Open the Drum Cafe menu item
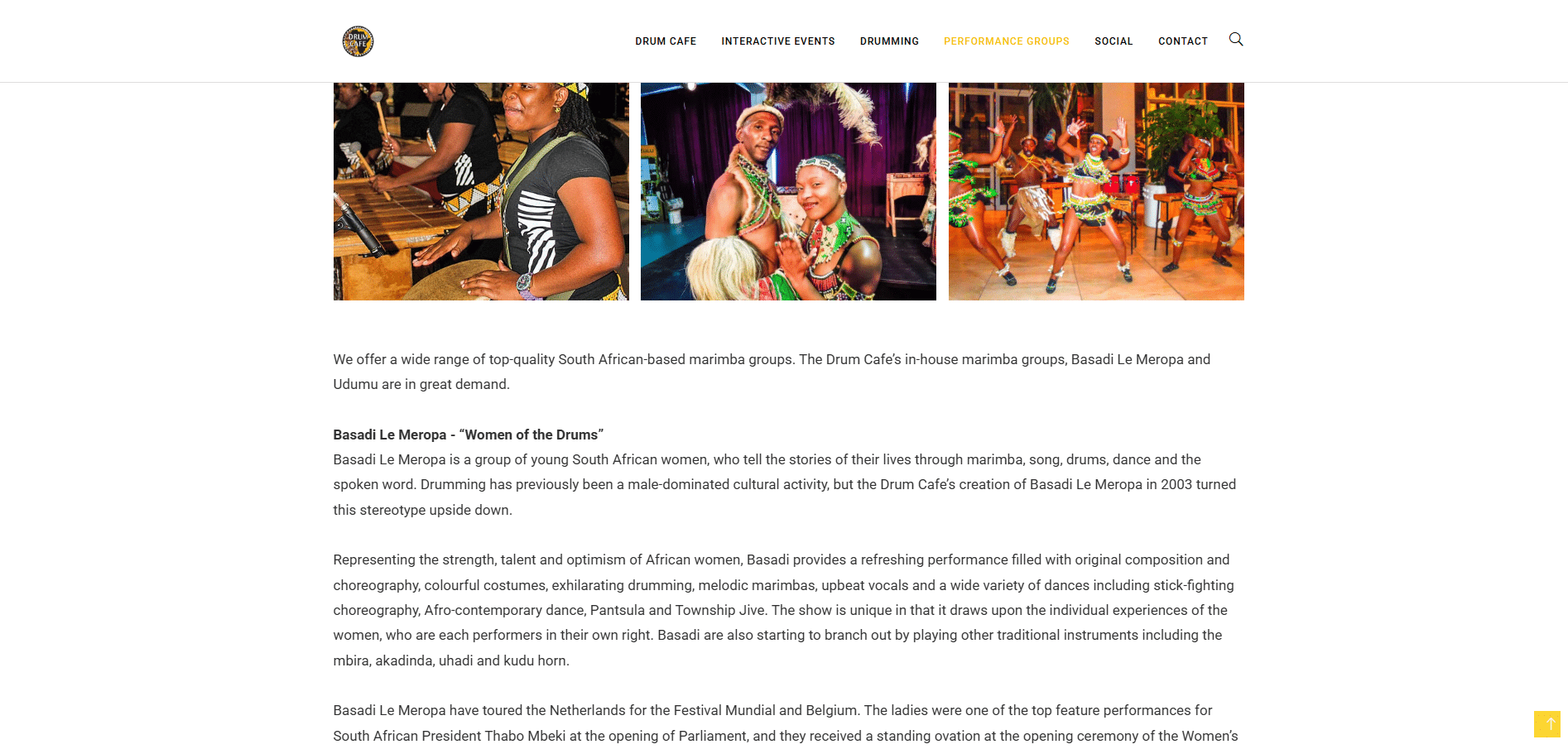The width and height of the screenshot is (1568, 754). click(x=666, y=41)
